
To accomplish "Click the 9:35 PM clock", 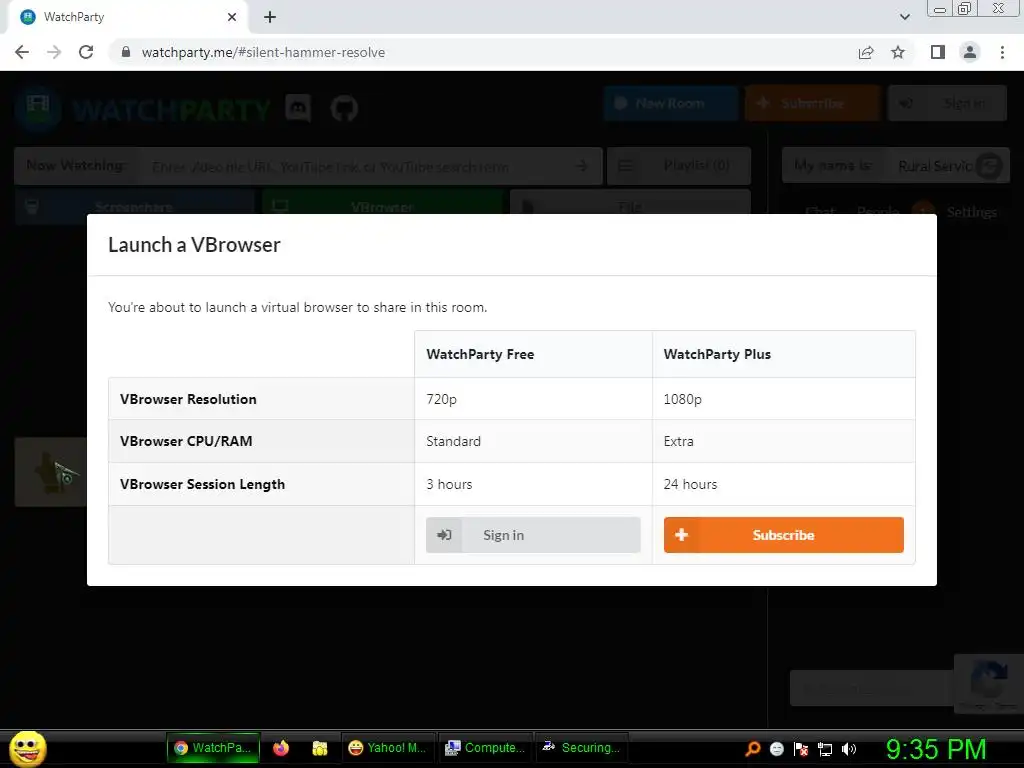I will 936,748.
